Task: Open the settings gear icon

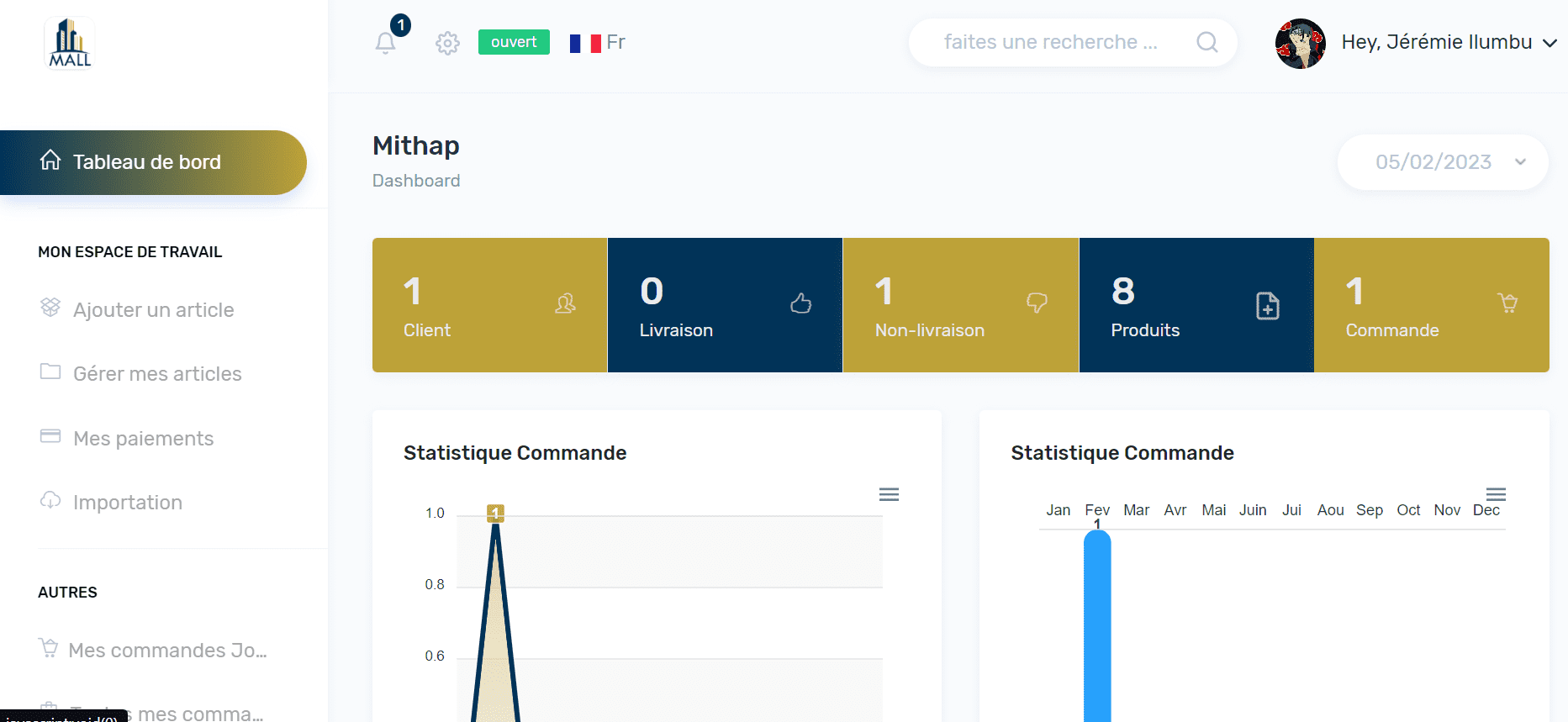Action: point(447,43)
